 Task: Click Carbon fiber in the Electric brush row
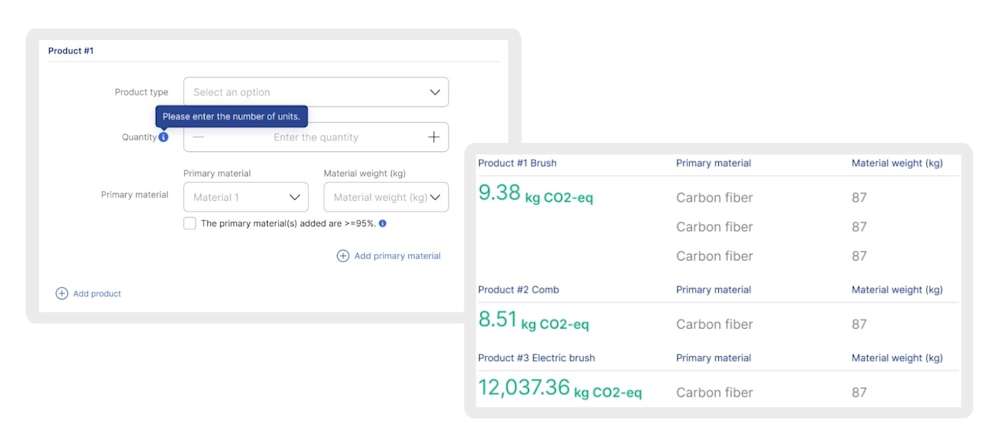coord(714,392)
